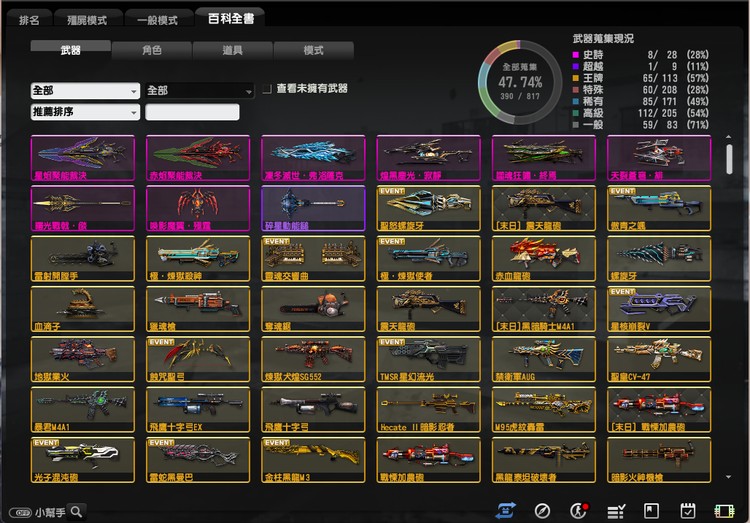Click the film strip icon
This screenshot has height=523, width=750.
724,511
